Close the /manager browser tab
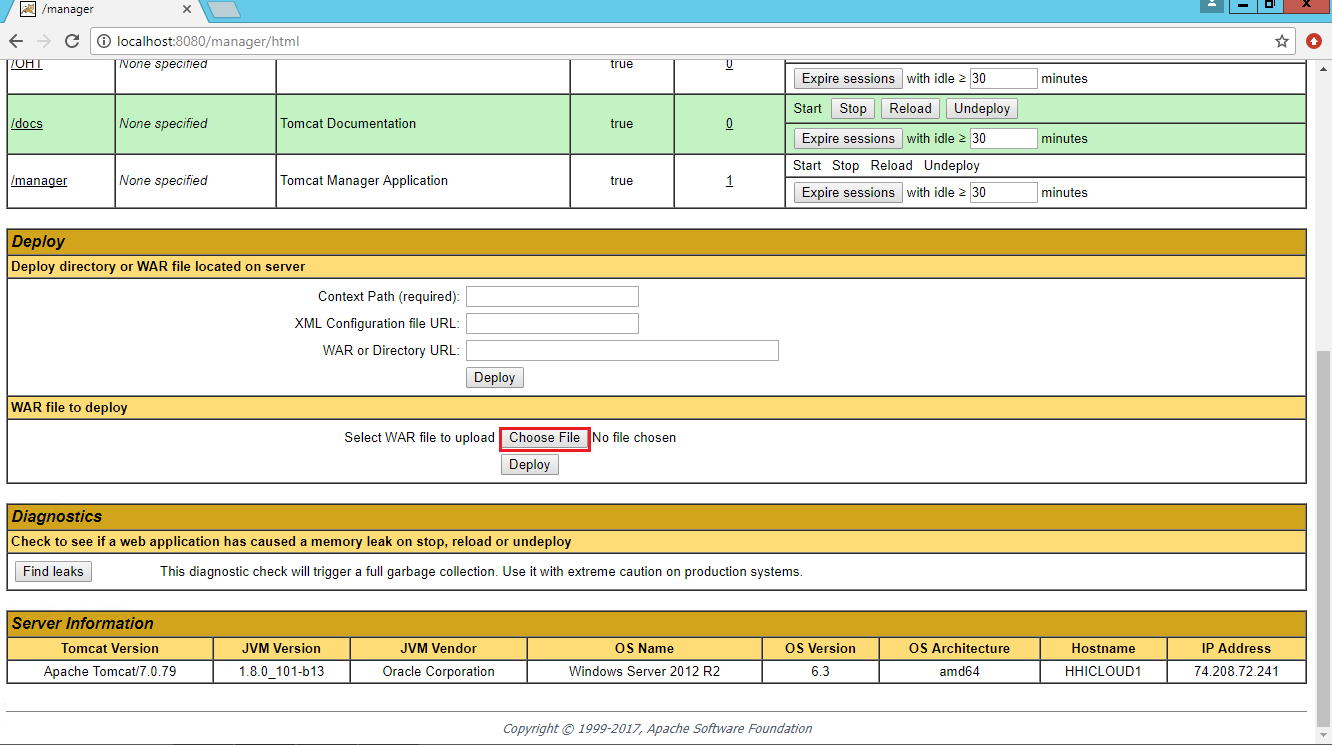This screenshot has height=745, width=1332. [187, 9]
